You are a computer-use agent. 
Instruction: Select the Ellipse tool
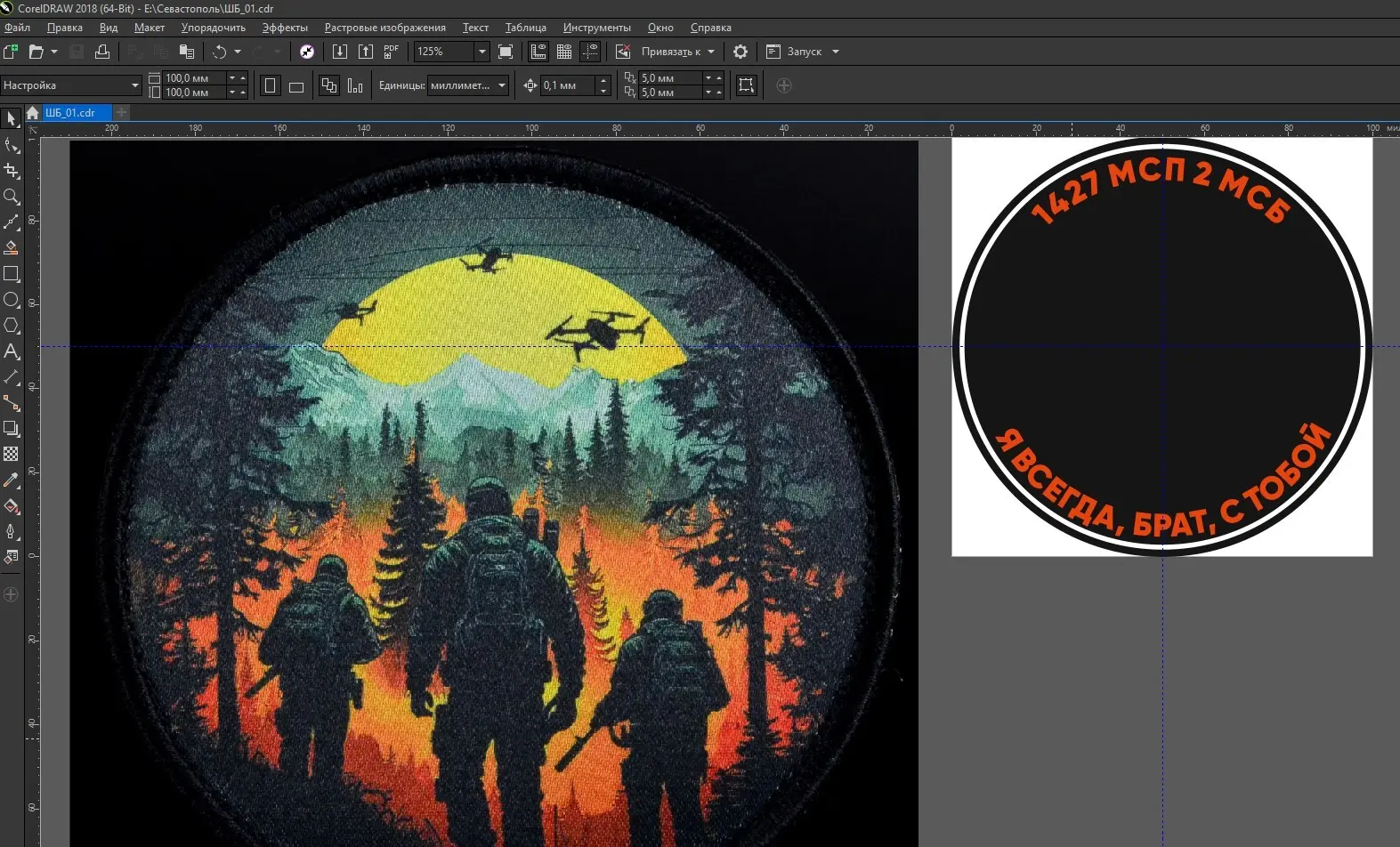click(x=12, y=300)
